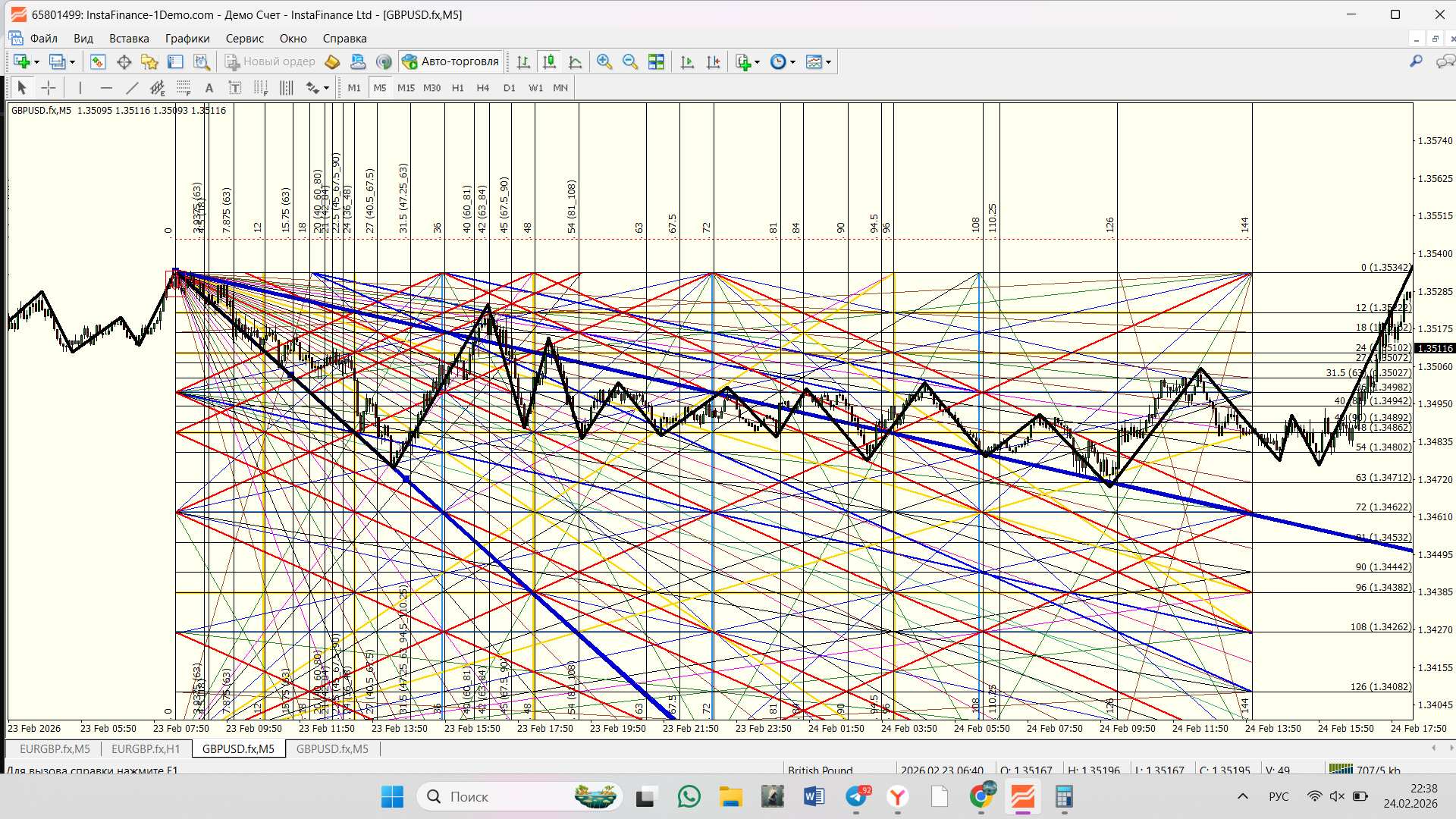
Task: Click the Новый ордер button
Action: [270, 62]
